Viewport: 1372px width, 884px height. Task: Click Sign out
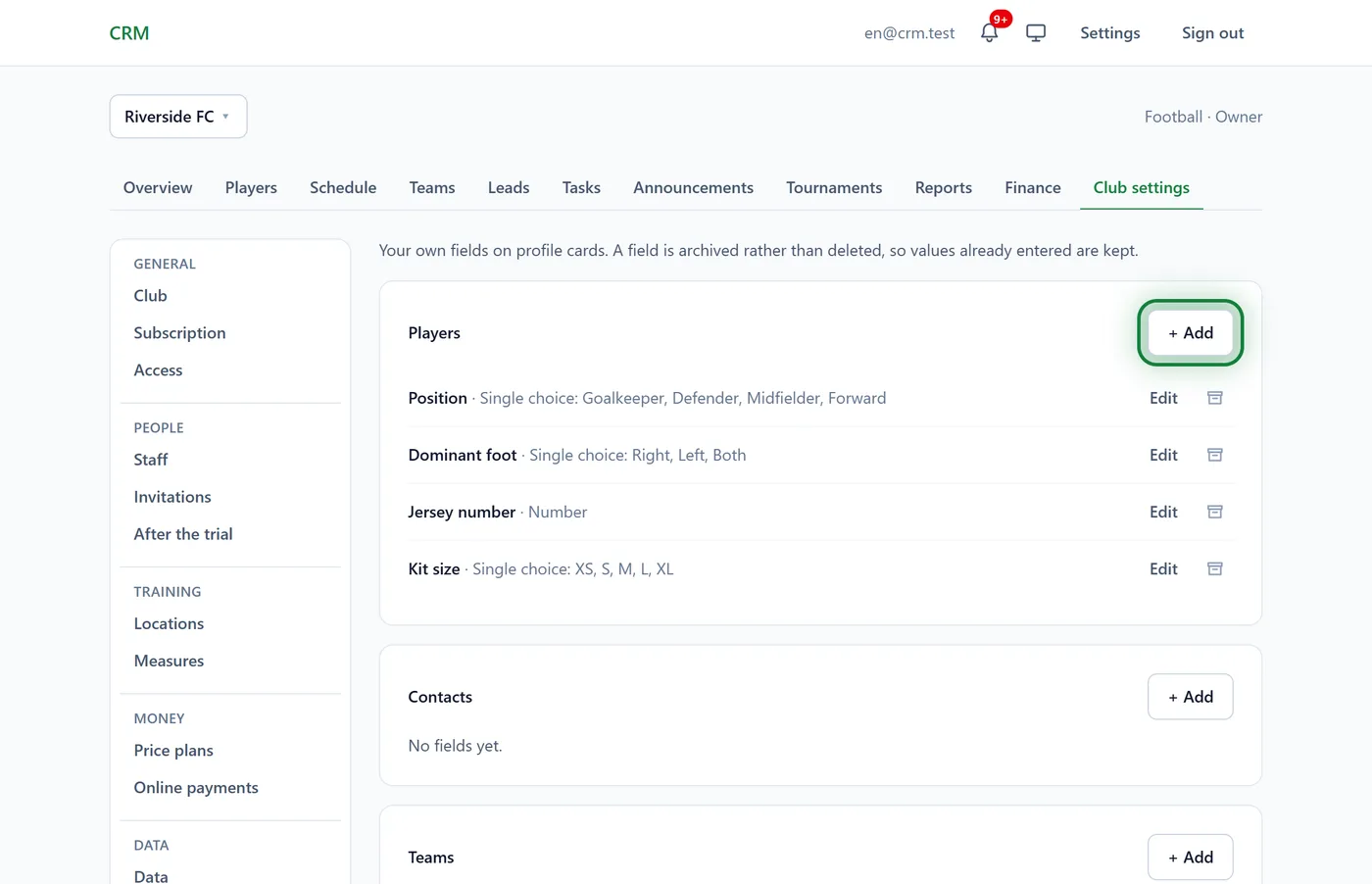pos(1212,33)
